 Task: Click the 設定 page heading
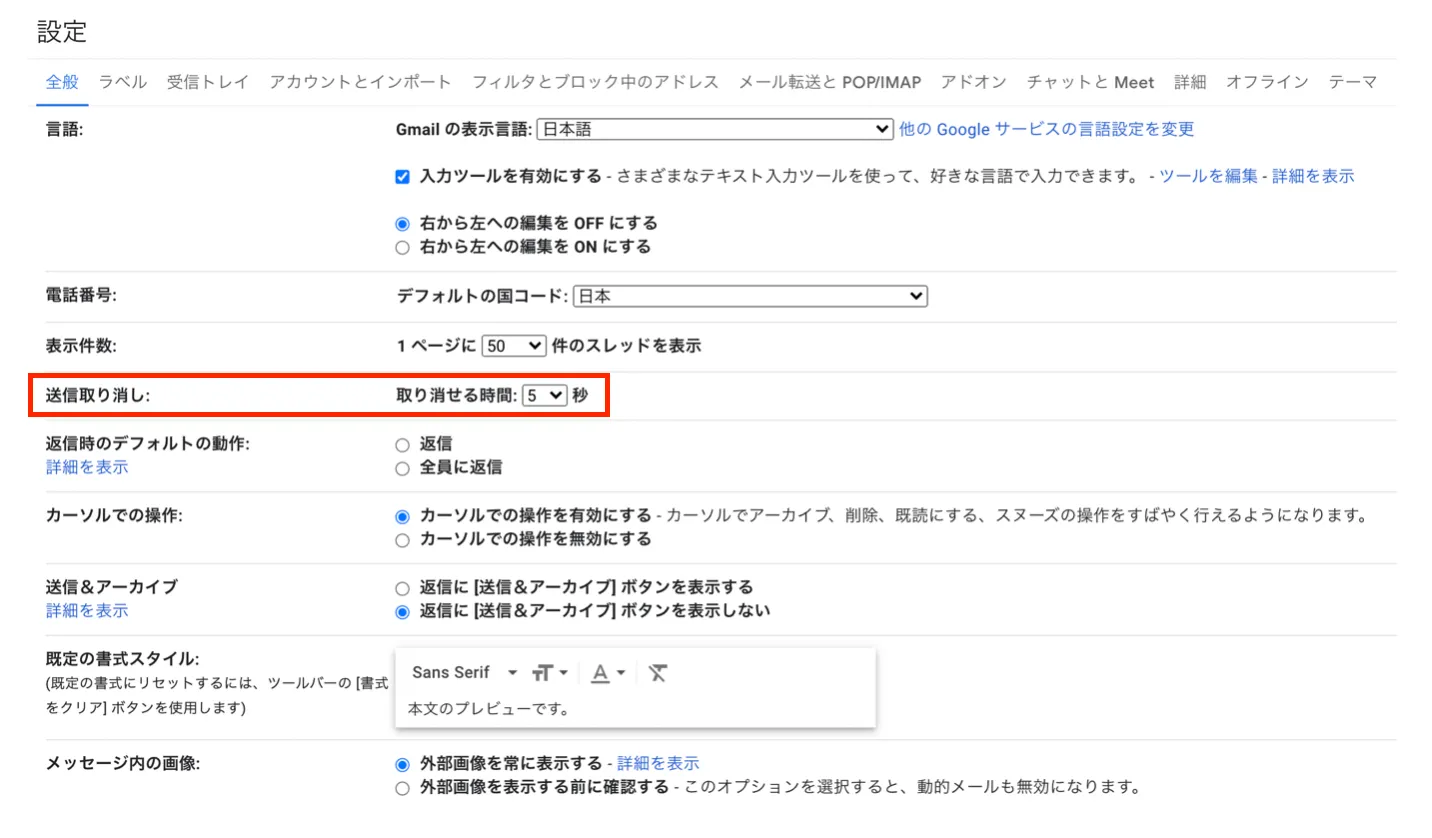(x=62, y=31)
